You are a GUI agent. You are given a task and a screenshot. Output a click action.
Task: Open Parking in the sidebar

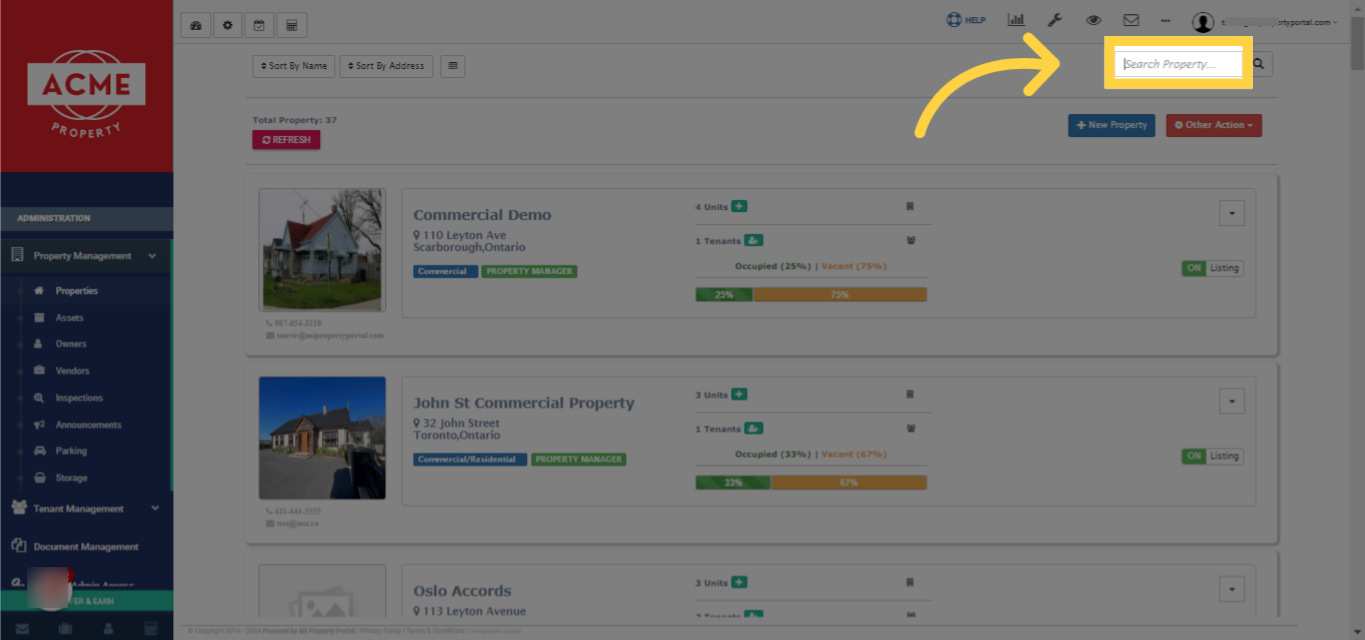71,451
